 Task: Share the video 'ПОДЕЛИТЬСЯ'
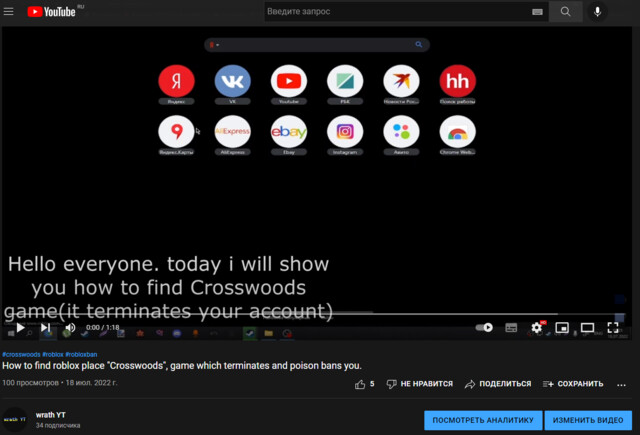coord(498,384)
